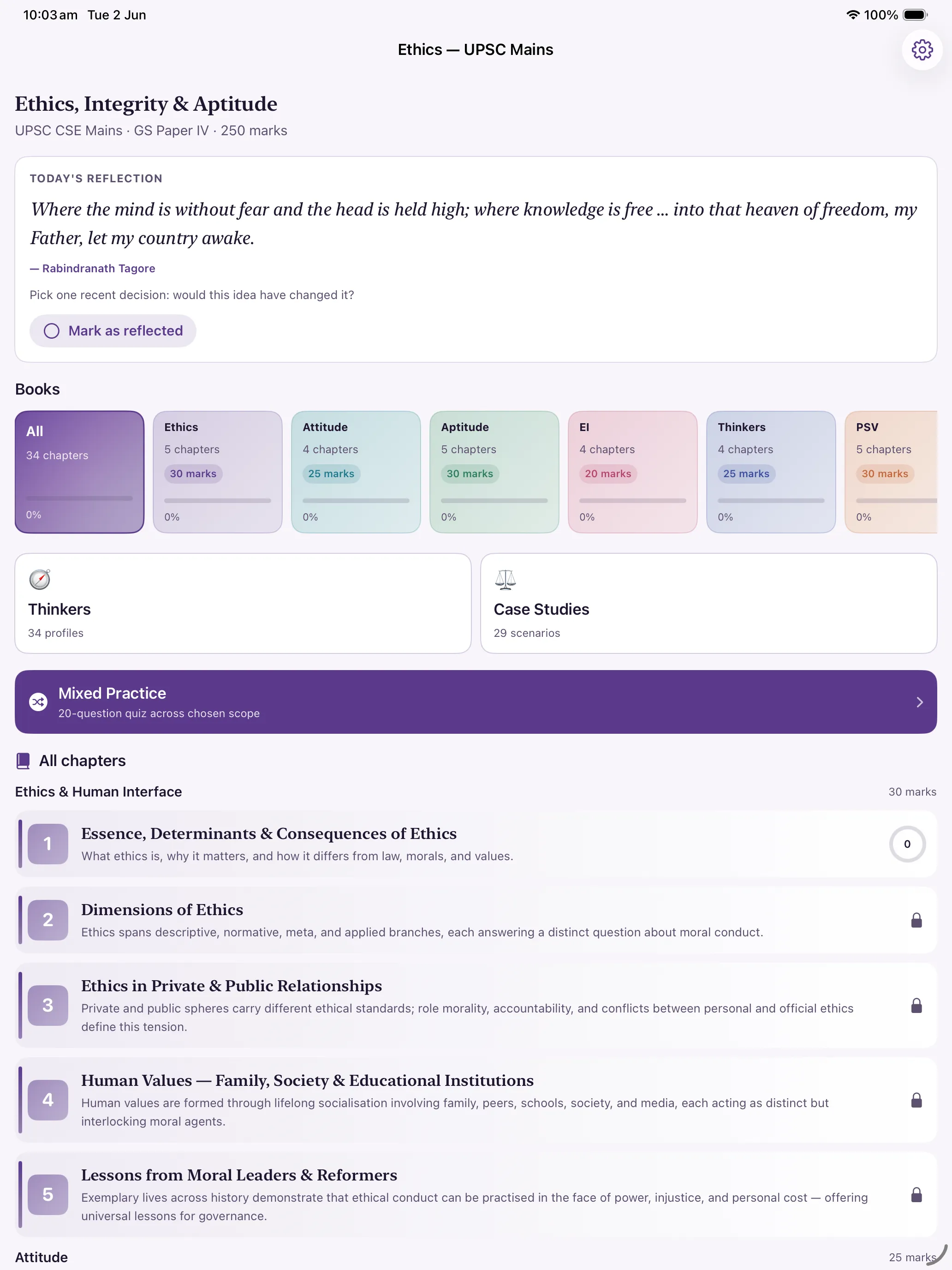Tap the 30 marks pill on PSV card
Image resolution: width=952 pixels, height=1270 pixels.
click(885, 473)
